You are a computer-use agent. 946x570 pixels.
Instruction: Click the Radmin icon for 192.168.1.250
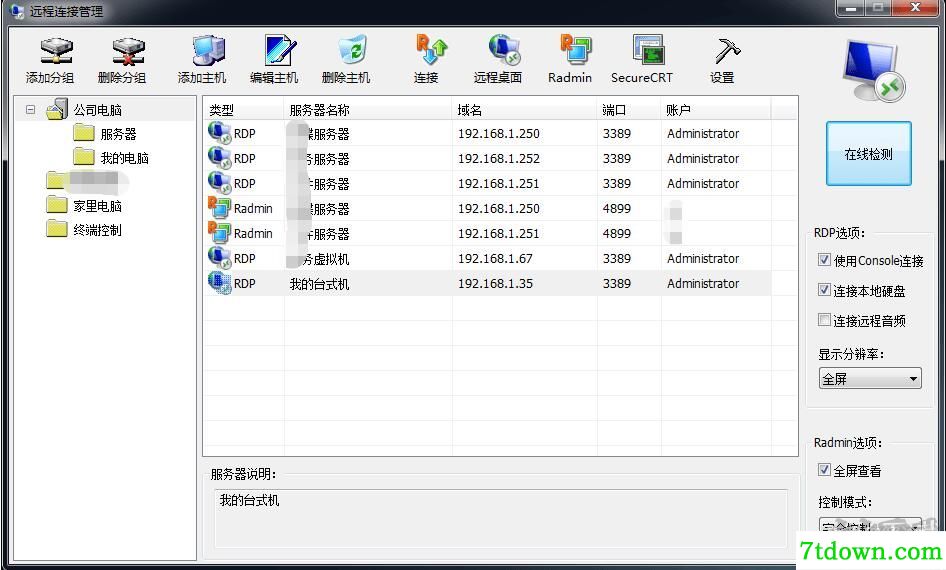(x=219, y=207)
